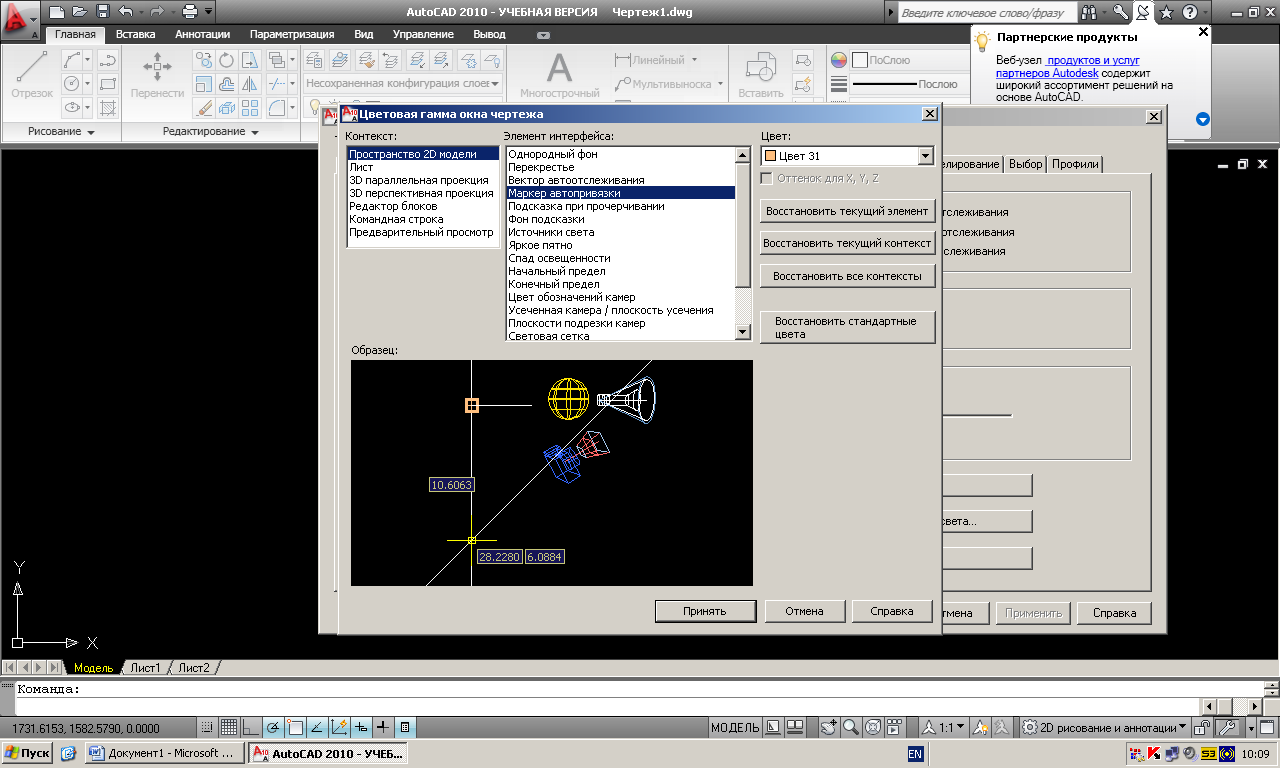Expand the Редактирование panel
Image resolution: width=1280 pixels, height=768 pixels.
coord(210,132)
